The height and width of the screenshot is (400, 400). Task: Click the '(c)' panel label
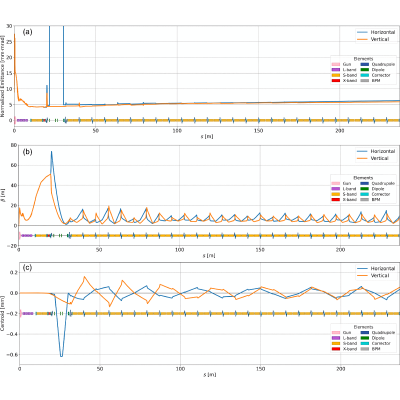click(x=27, y=268)
